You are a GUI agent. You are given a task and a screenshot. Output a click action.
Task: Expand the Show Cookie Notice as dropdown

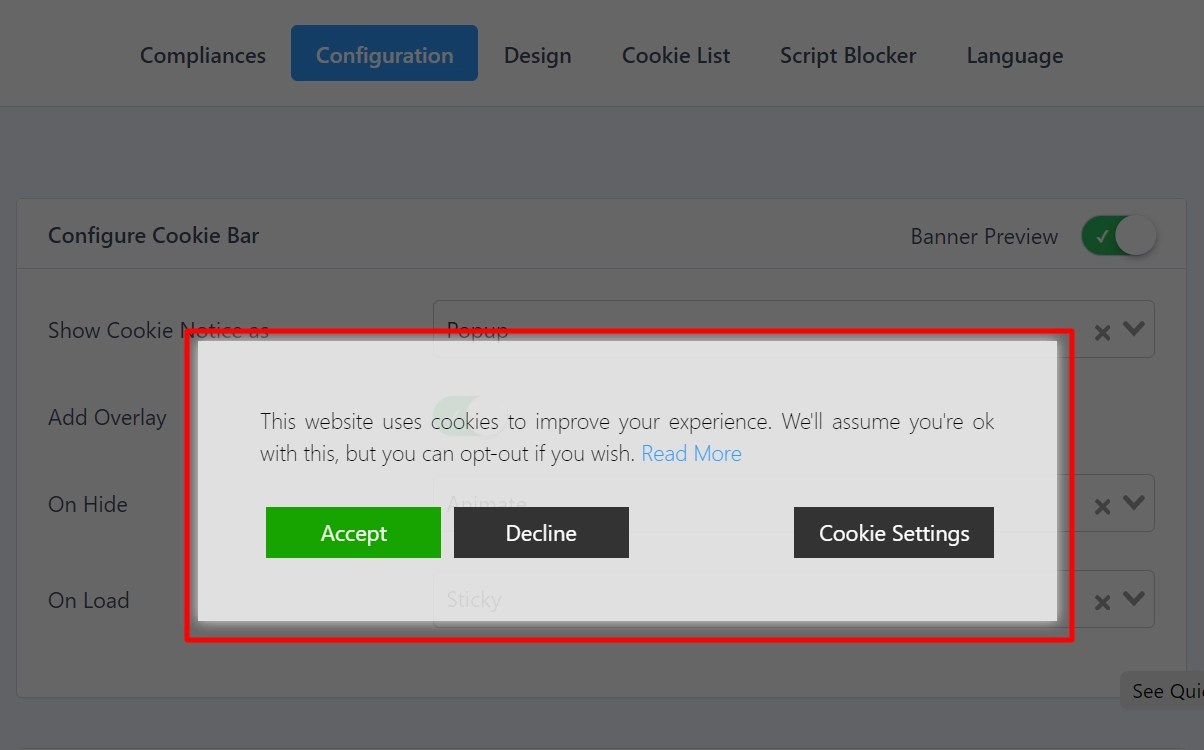(1133, 329)
